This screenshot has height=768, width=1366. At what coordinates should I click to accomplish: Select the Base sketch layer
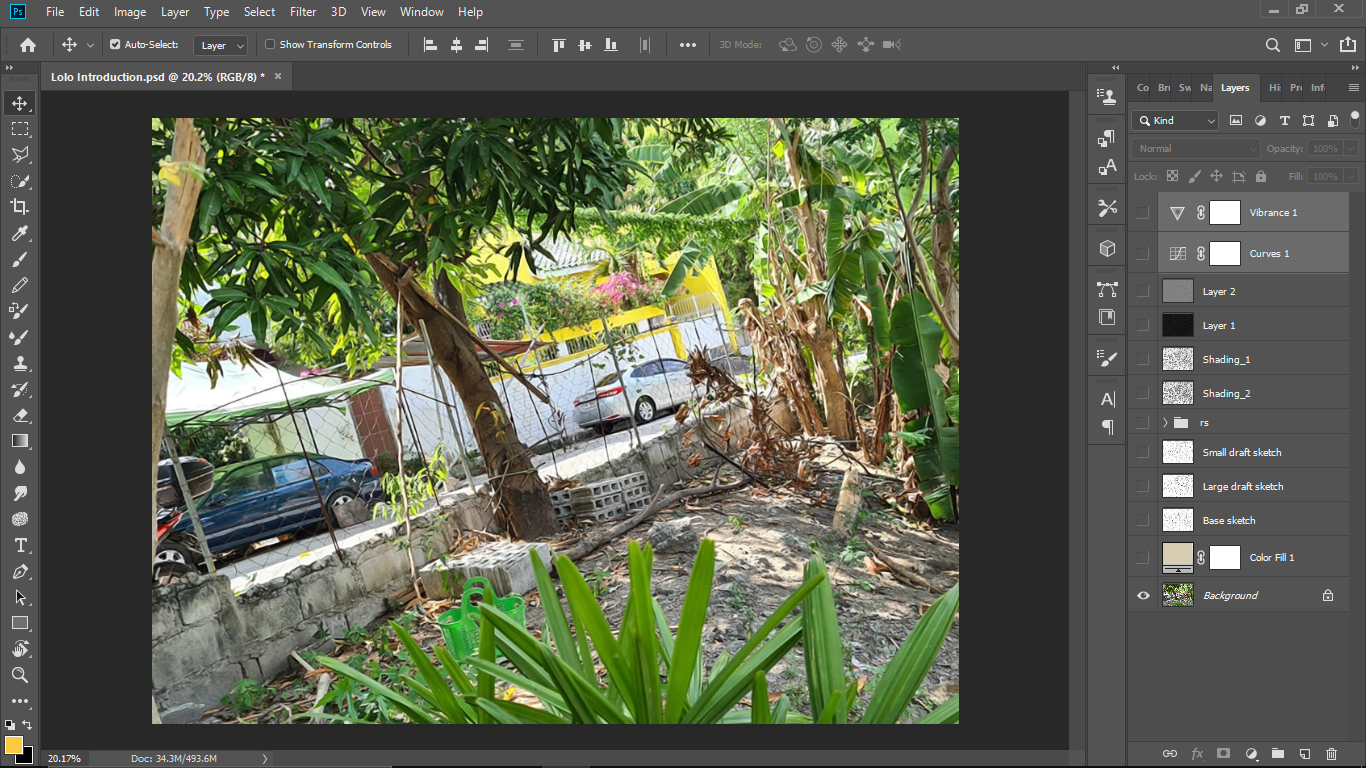tap(1229, 520)
